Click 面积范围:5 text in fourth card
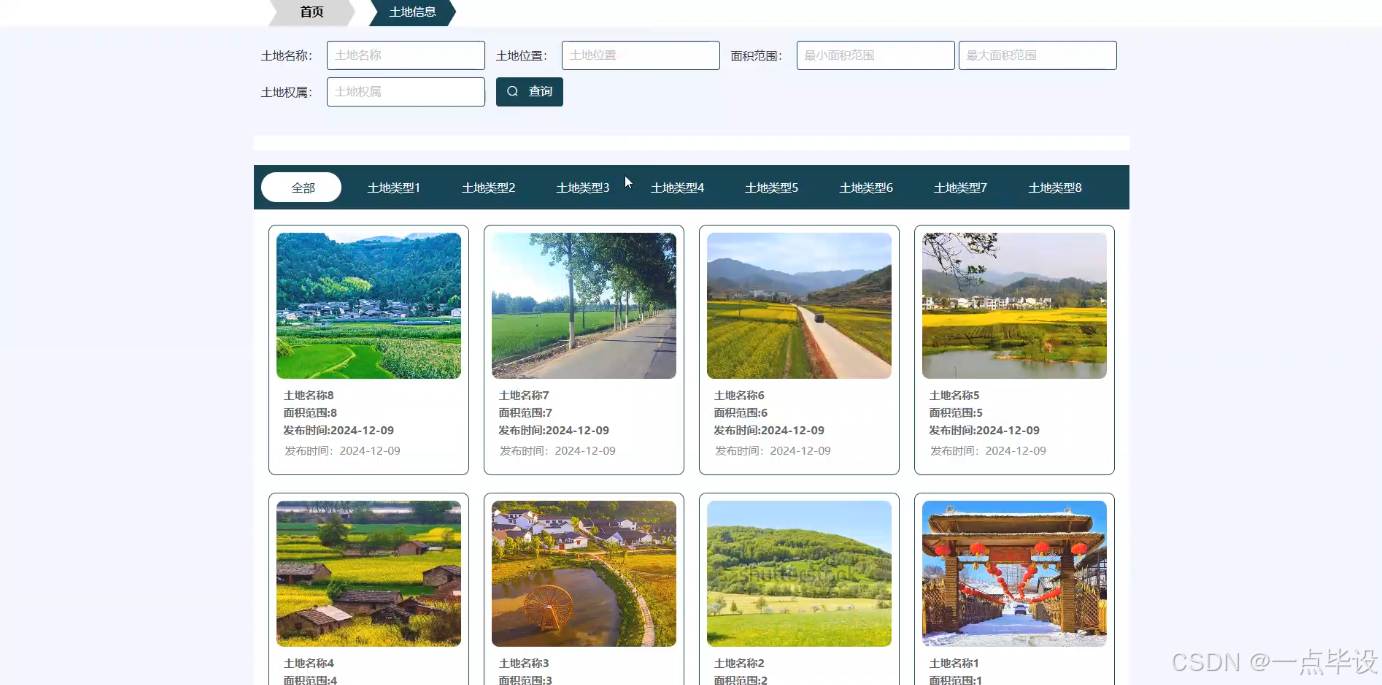 956,413
